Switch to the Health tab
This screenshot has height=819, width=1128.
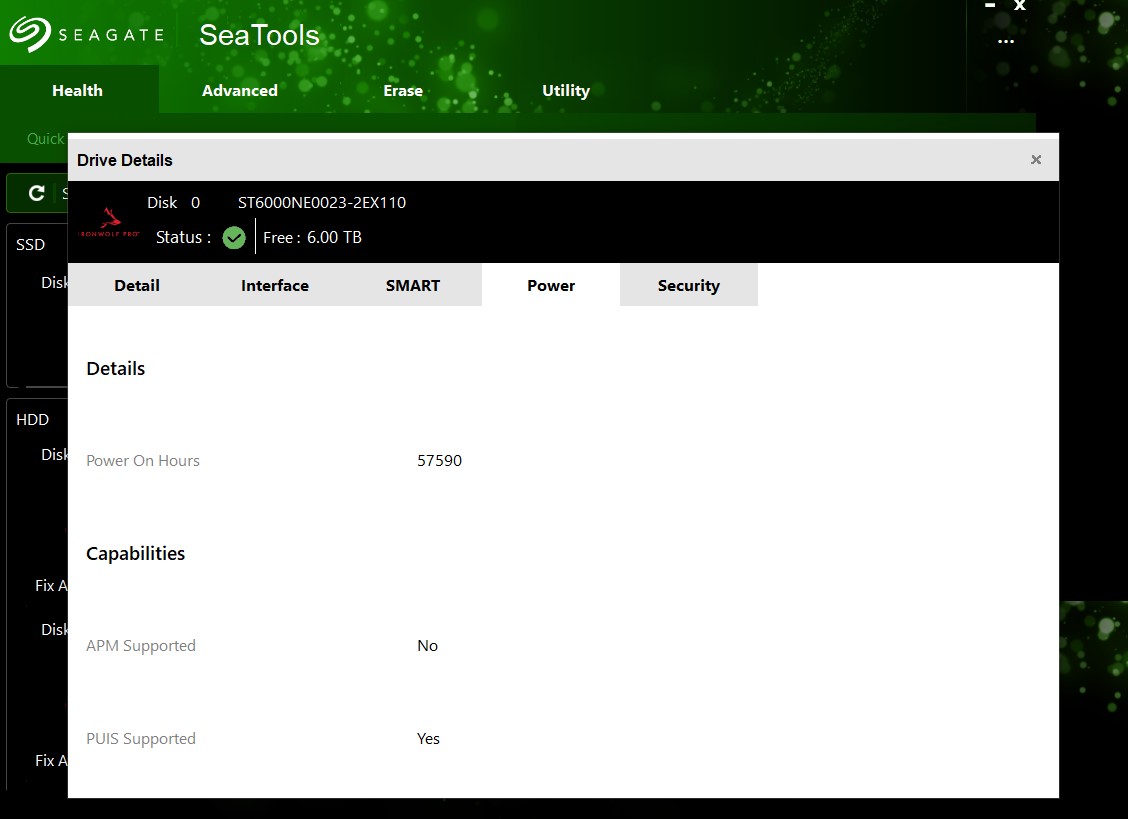pyautogui.click(x=77, y=90)
